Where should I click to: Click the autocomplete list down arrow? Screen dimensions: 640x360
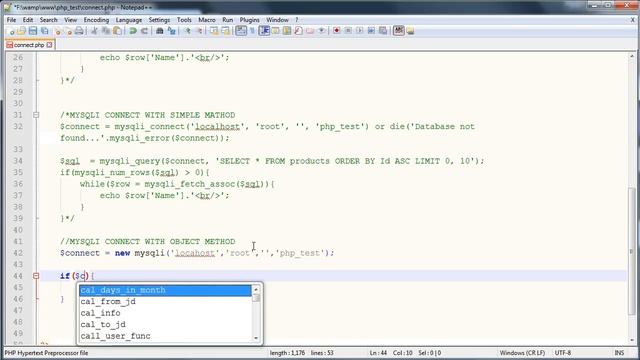[x=256, y=338]
